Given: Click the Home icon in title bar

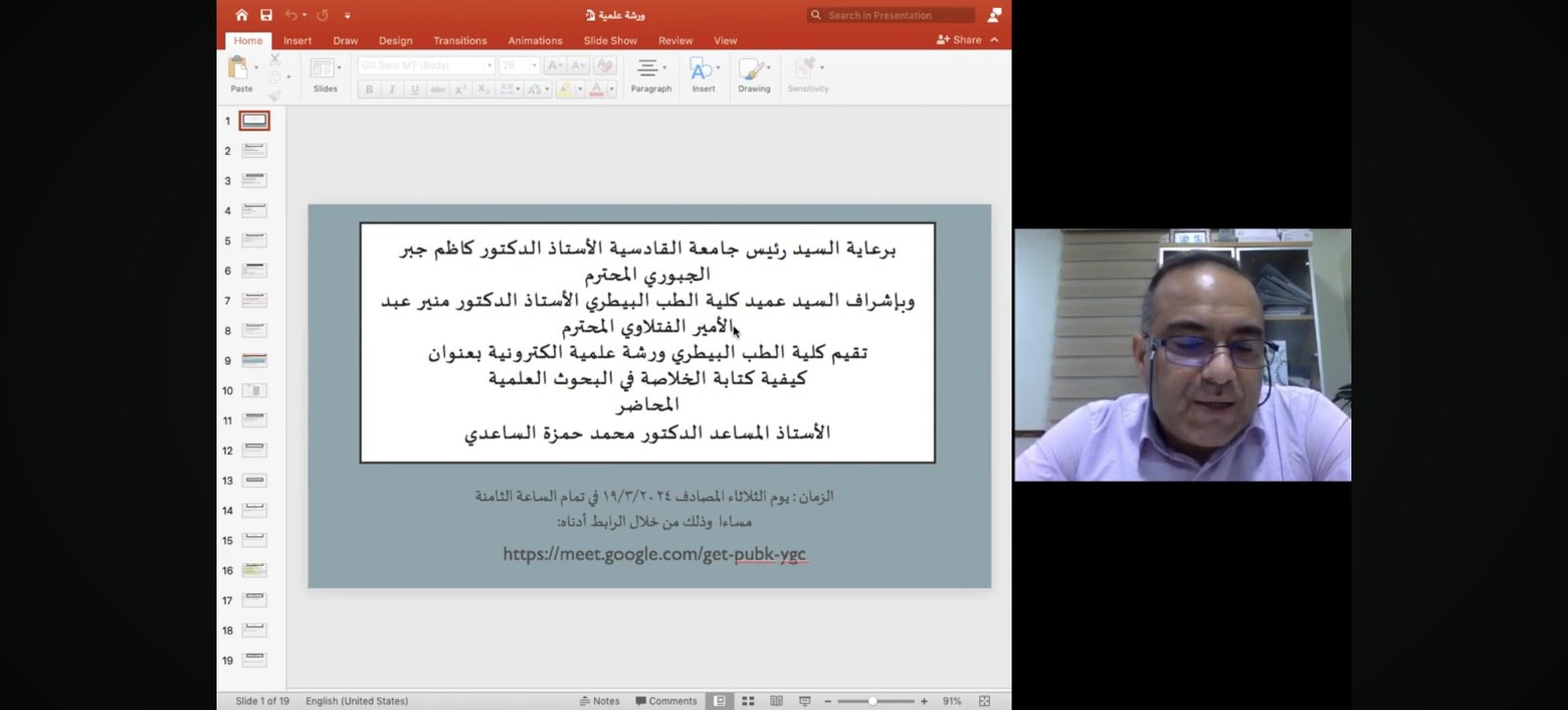Looking at the screenshot, I should (242, 15).
